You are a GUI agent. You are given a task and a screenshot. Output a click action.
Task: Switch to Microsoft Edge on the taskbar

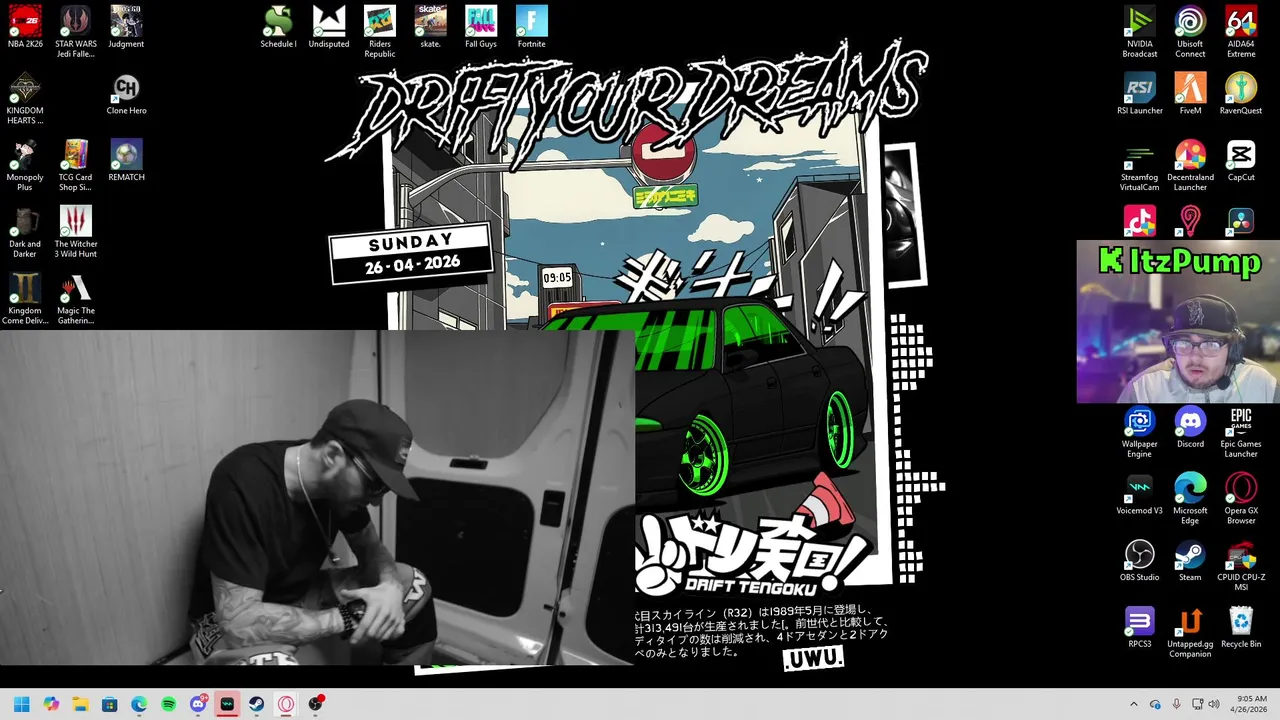tap(139, 704)
